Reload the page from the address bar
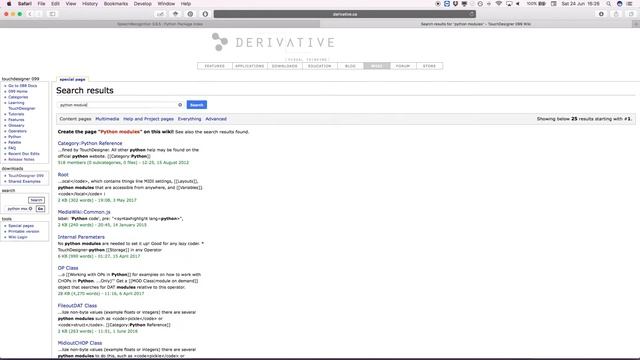This screenshot has height=360, width=640. pyautogui.click(x=471, y=14)
